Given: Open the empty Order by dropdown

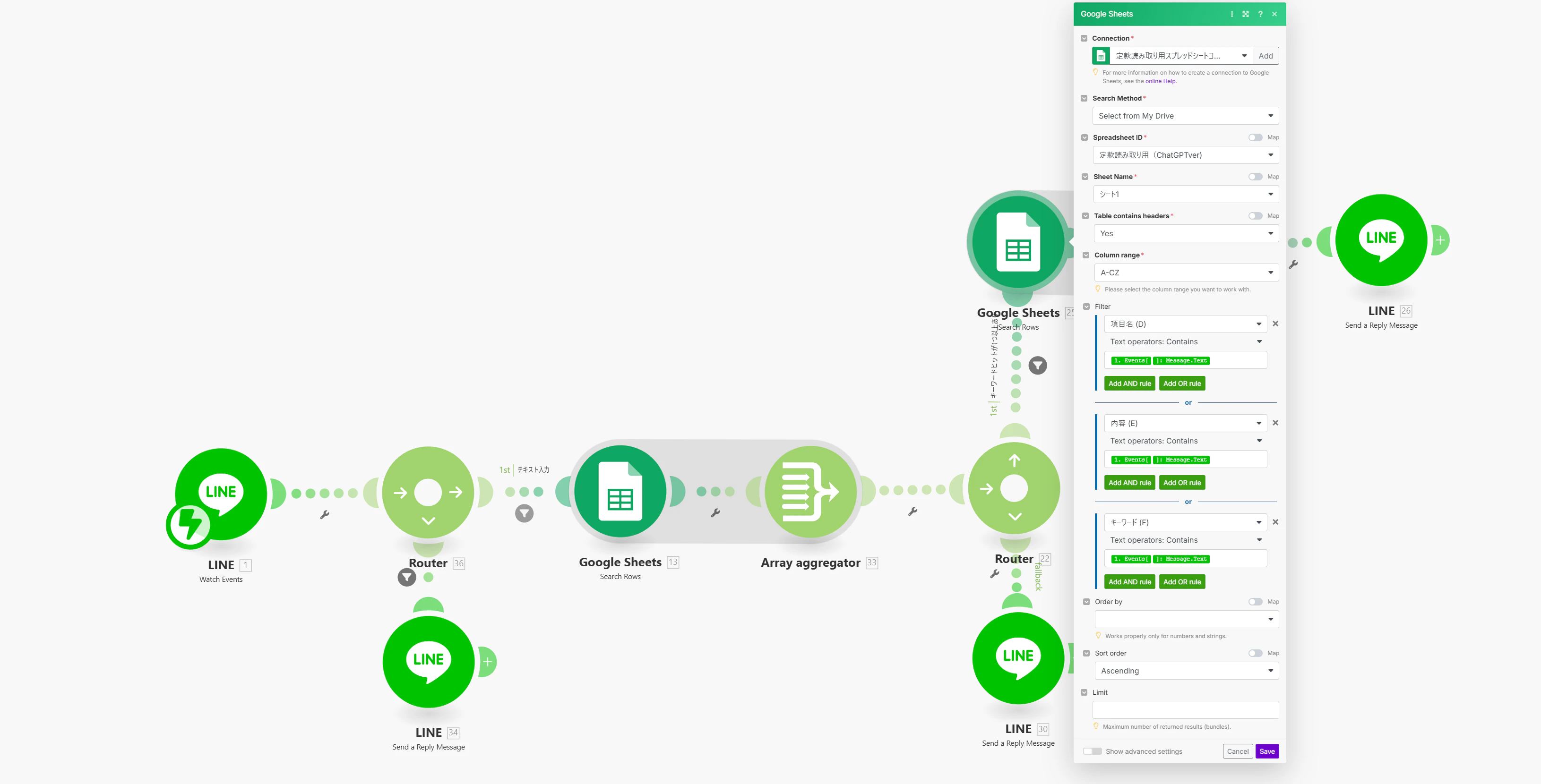Looking at the screenshot, I should (x=1187, y=619).
